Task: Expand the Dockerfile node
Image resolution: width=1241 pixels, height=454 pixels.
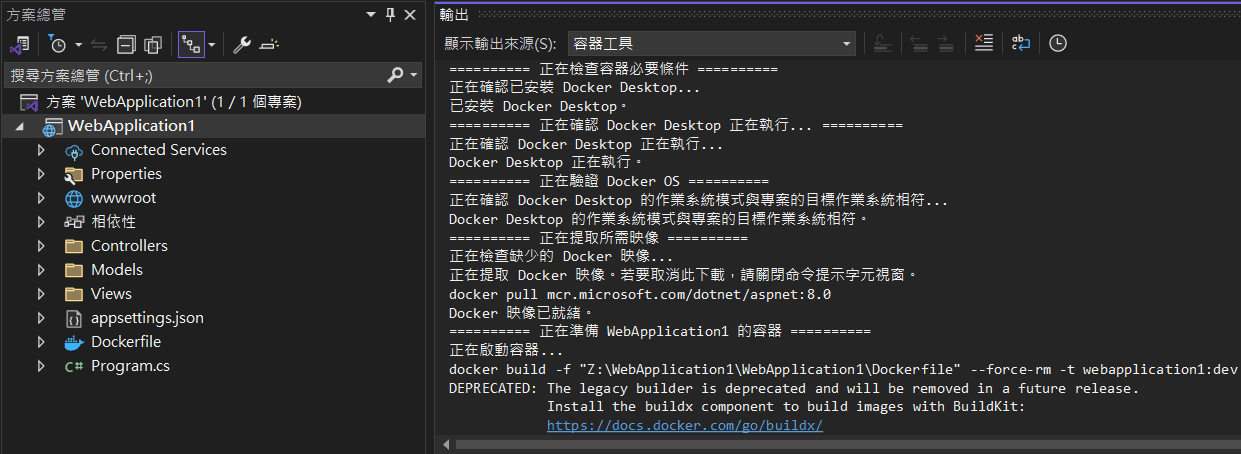Action: pyautogui.click(x=41, y=342)
